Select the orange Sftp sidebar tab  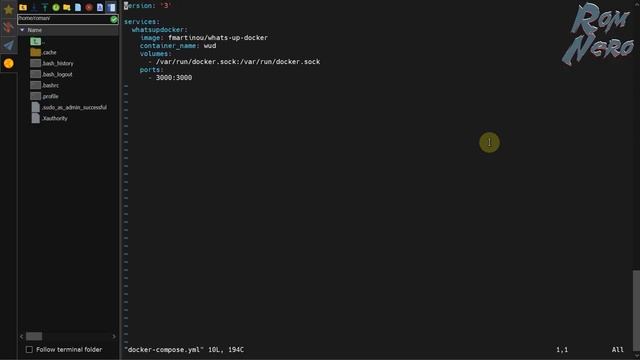coord(9,63)
